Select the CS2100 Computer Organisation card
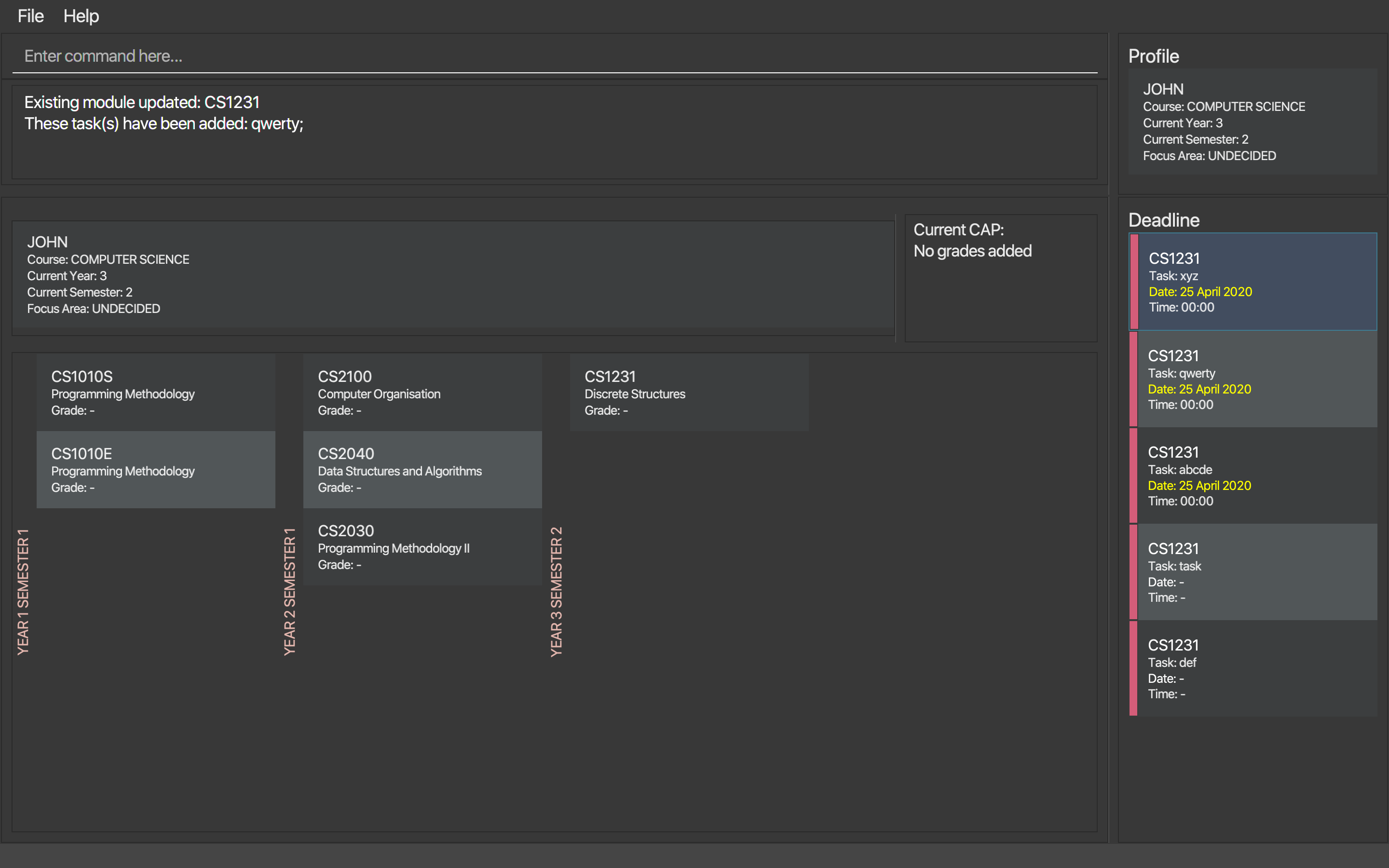The width and height of the screenshot is (1389, 868). pyautogui.click(x=422, y=393)
